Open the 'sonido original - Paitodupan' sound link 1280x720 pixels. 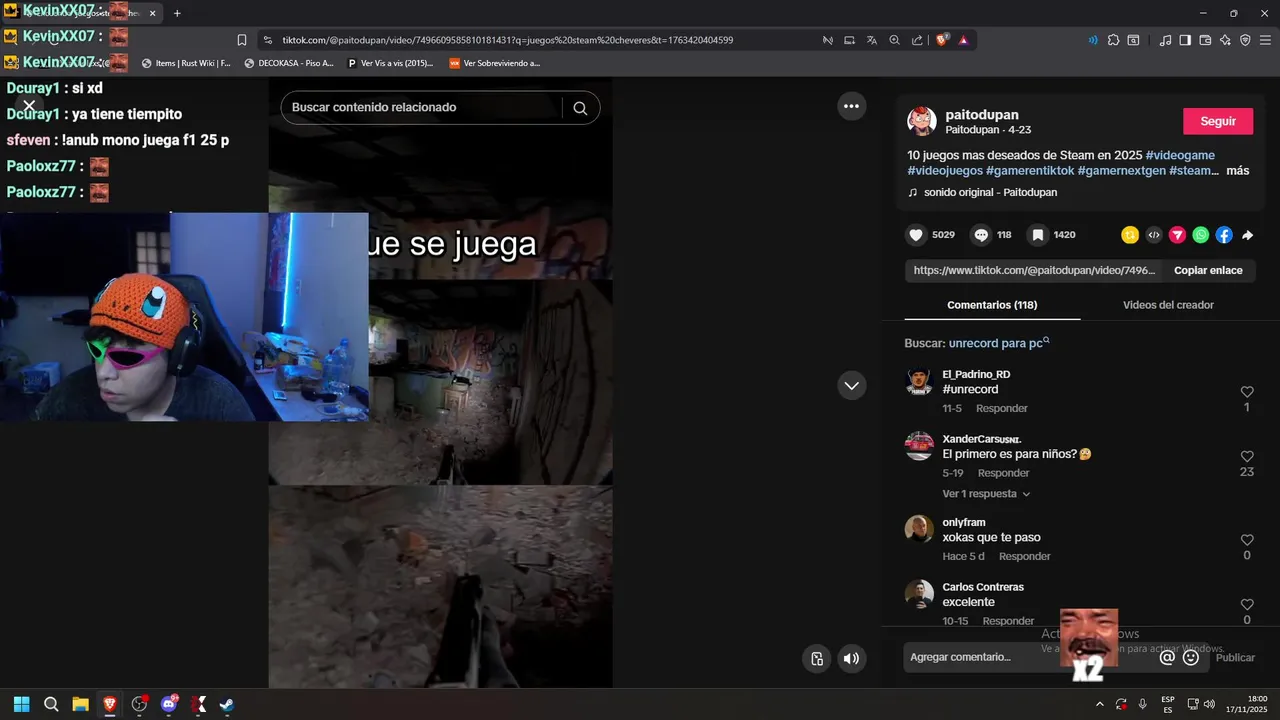point(990,192)
